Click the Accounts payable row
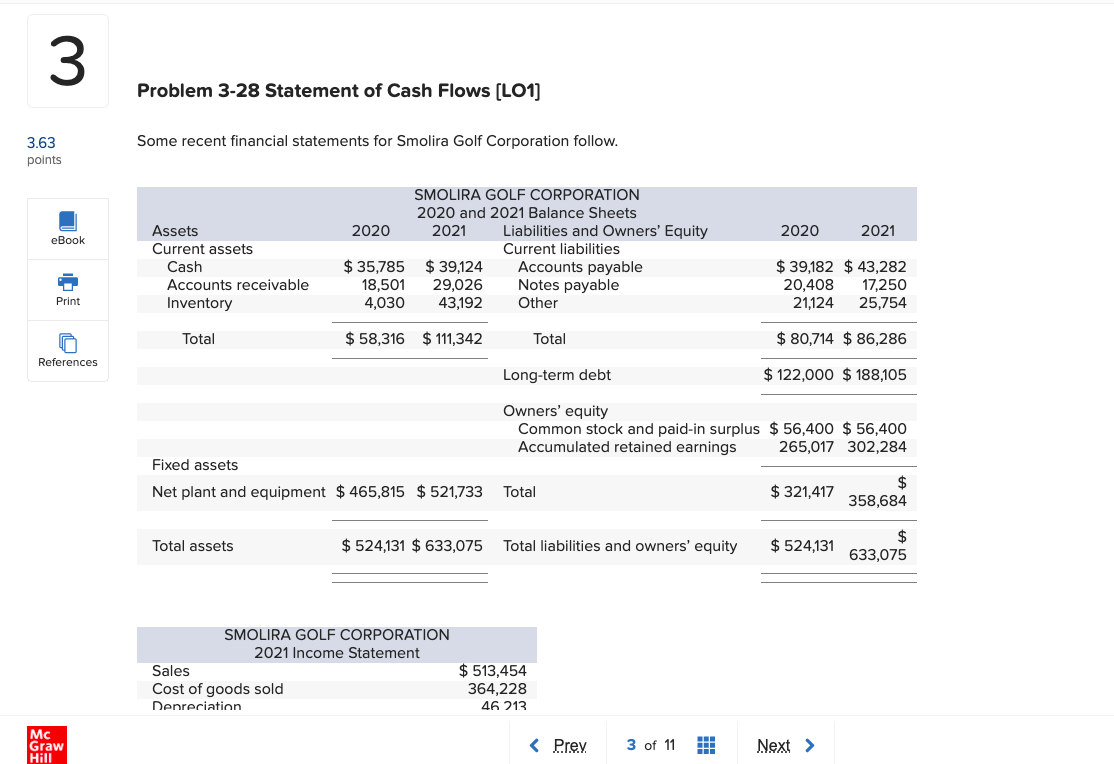This screenshot has height=764, width=1114. pos(581,267)
